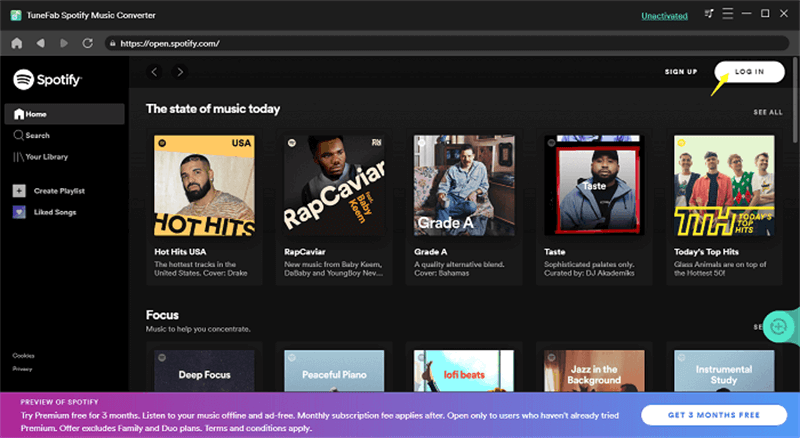The width and height of the screenshot is (800, 438).
Task: Go back using the toolbar back arrow
Action: [x=40, y=44]
